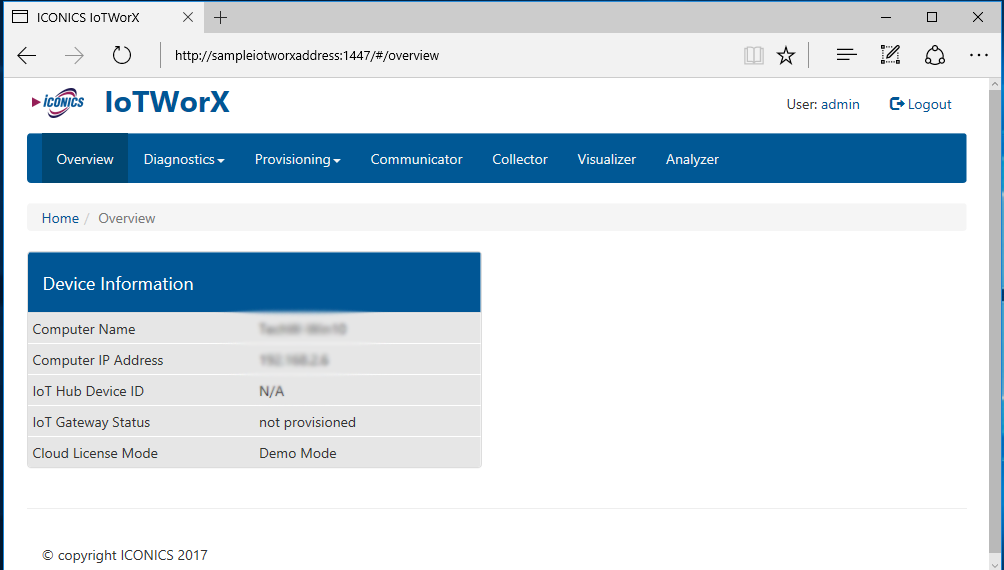Click the Make a Web Note icon
Viewport: 1004px width, 570px height.
[x=890, y=55]
